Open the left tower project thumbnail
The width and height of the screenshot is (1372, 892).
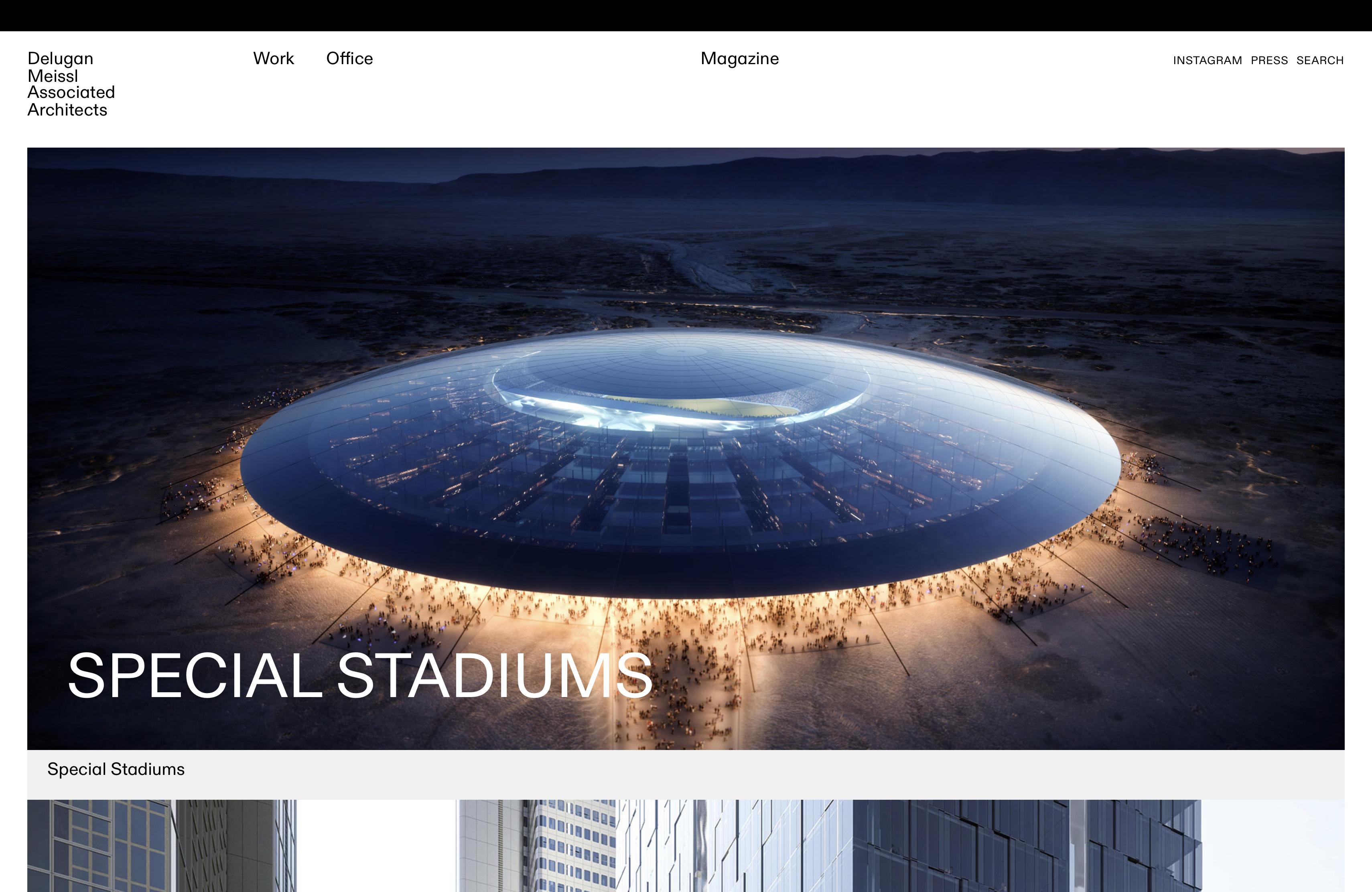click(x=162, y=845)
